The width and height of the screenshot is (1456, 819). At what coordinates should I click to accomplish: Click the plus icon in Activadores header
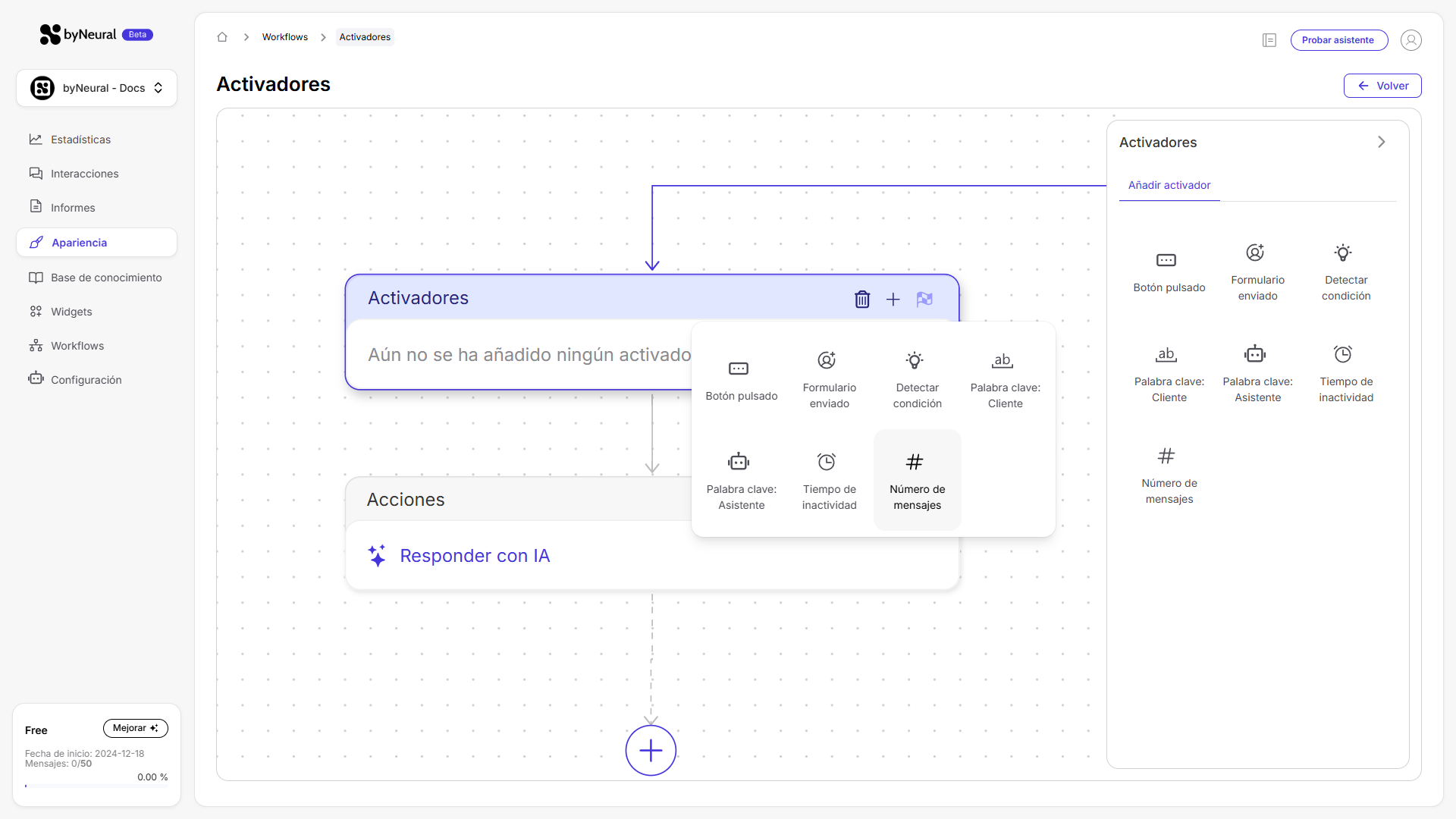click(893, 300)
